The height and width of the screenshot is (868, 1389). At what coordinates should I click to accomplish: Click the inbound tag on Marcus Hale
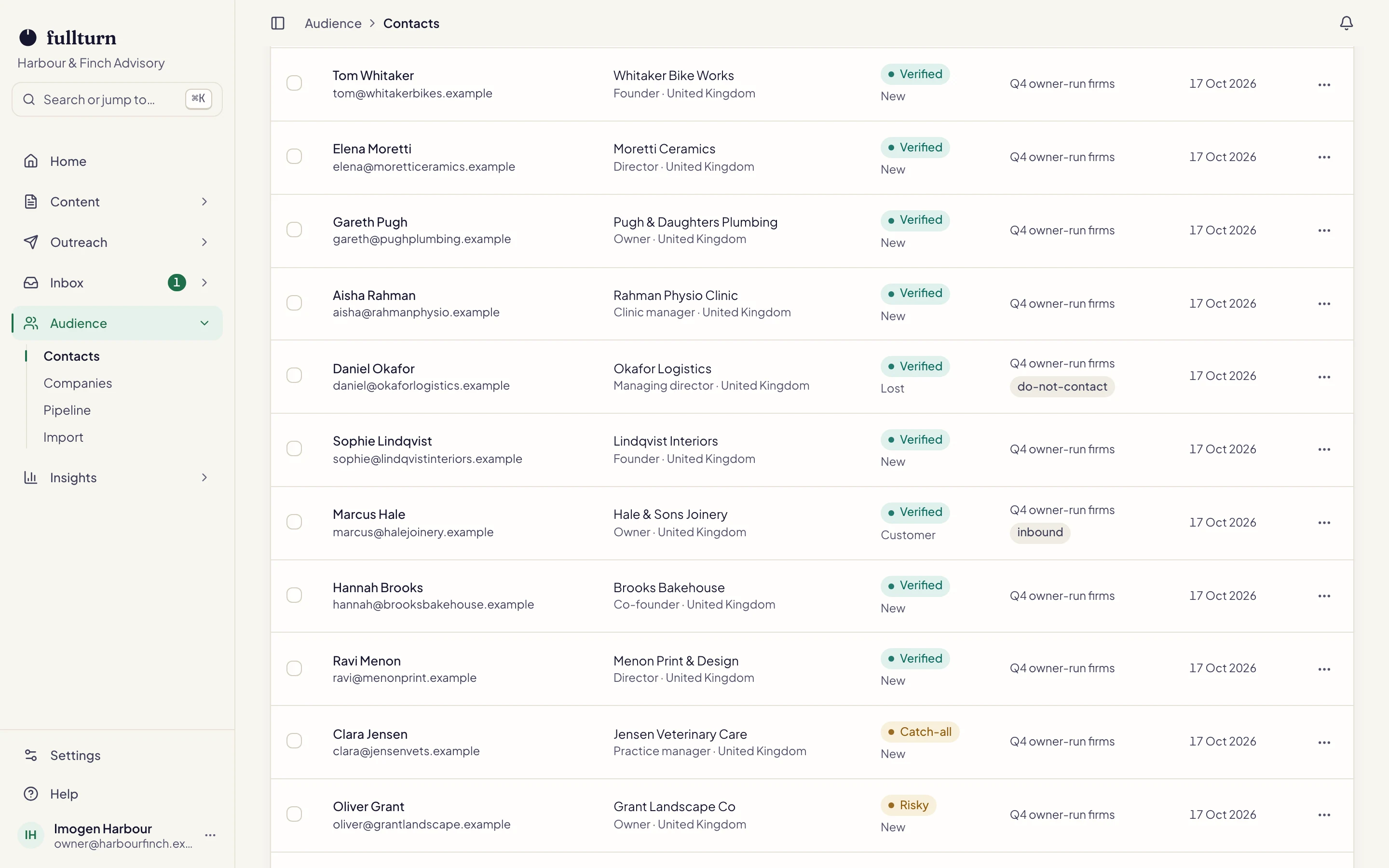[1040, 532]
